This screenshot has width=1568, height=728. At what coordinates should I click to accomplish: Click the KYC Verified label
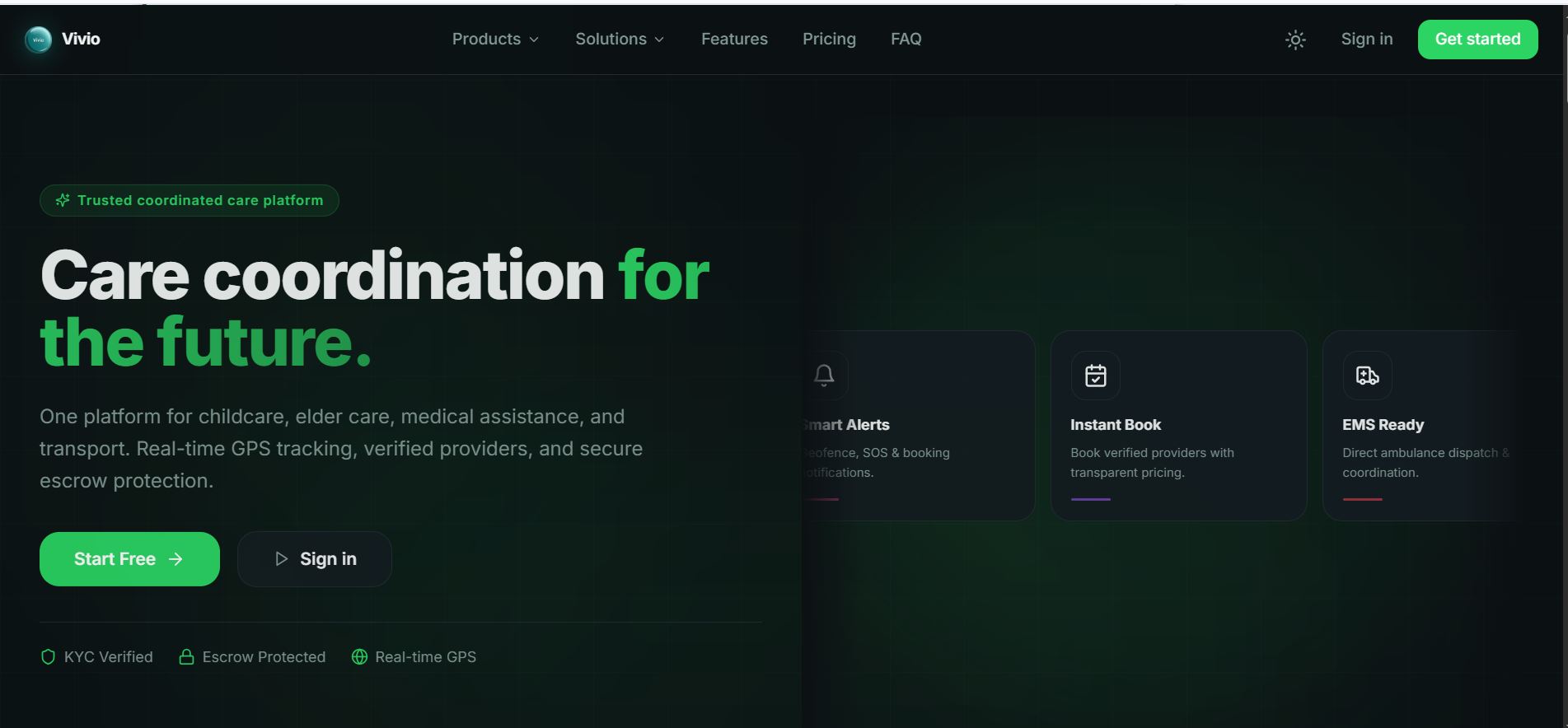(109, 656)
